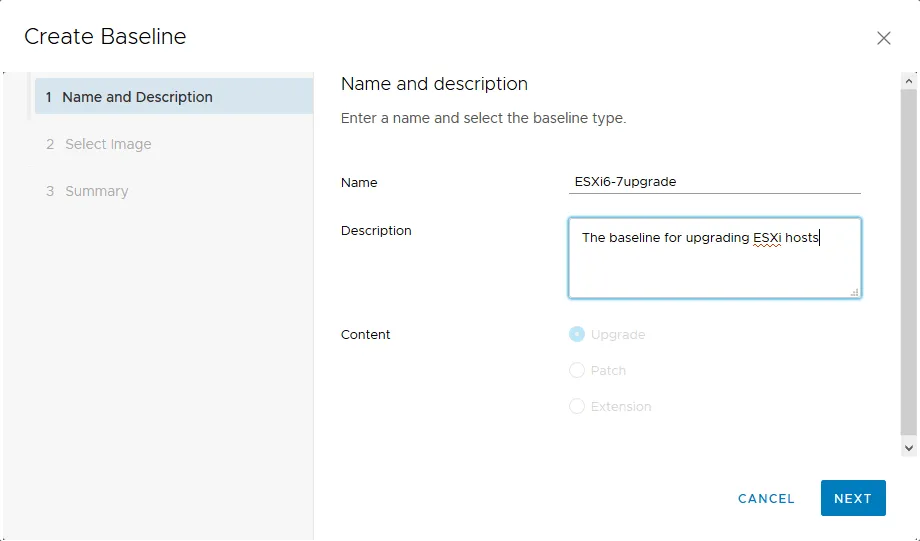Click the Content label

click(366, 335)
